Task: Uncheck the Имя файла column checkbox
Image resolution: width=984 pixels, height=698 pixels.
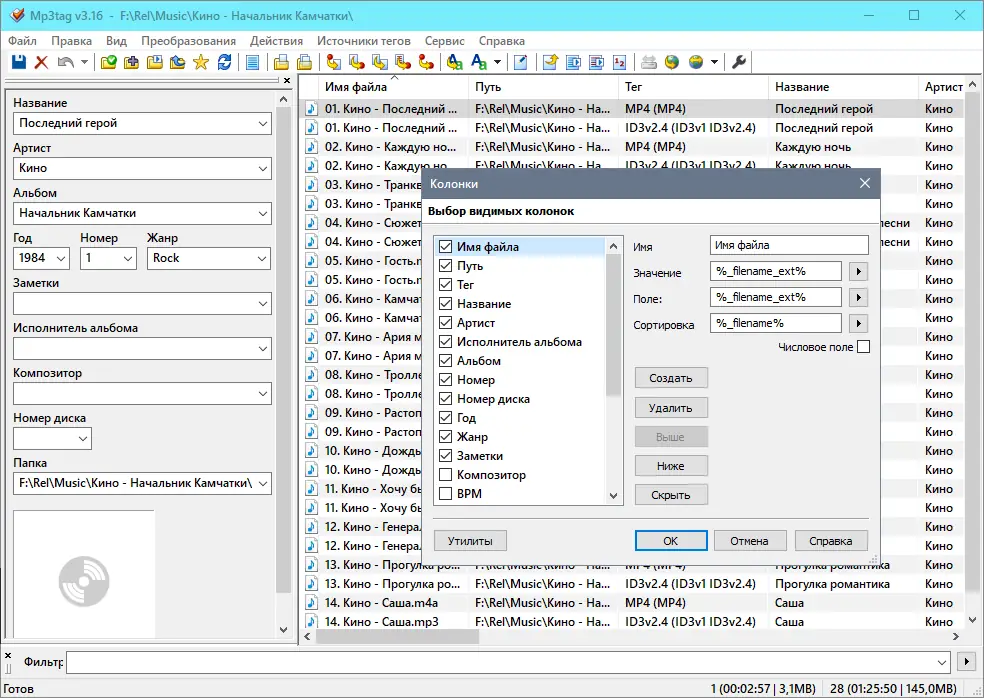Action: coord(446,247)
